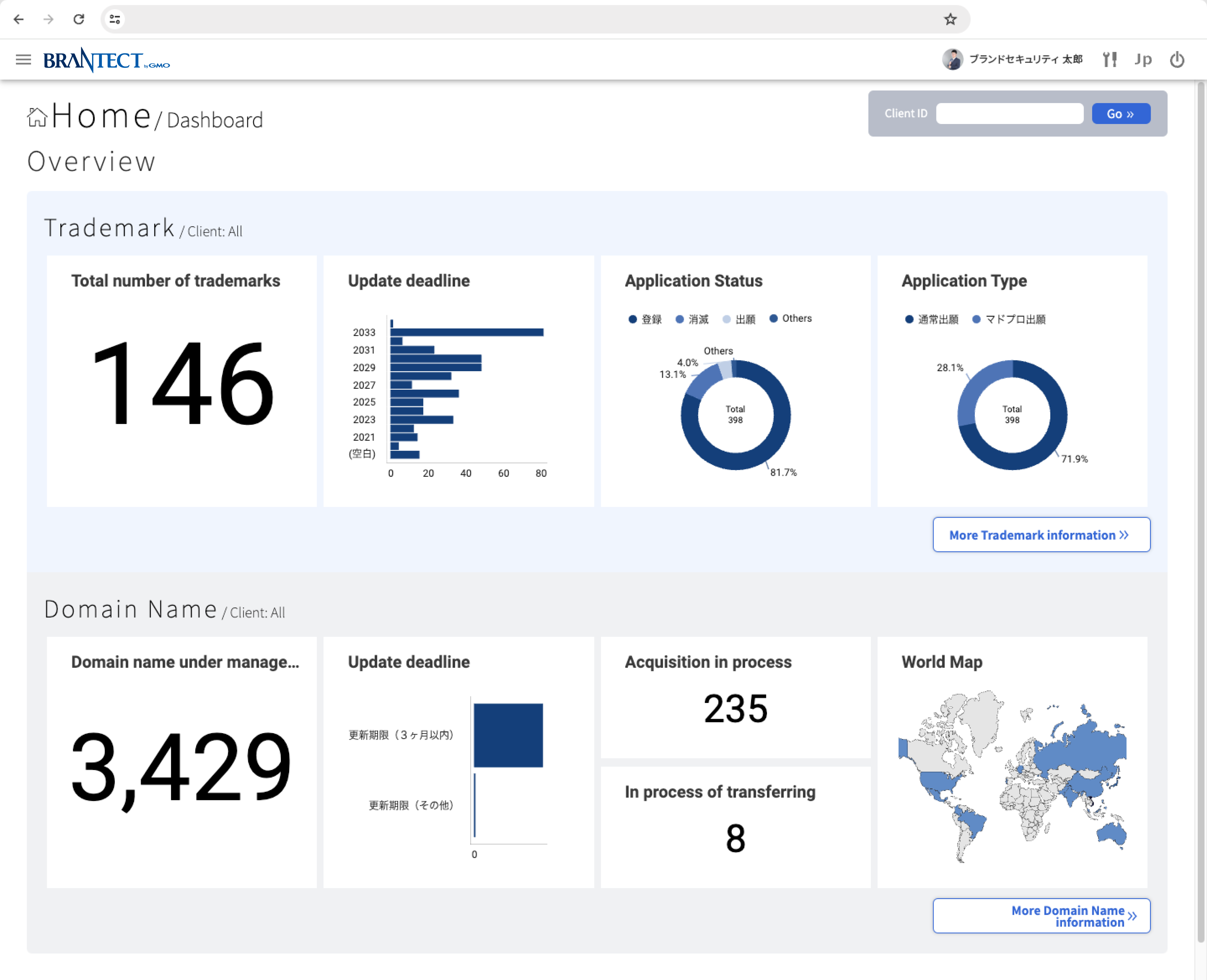Click the Home house icon
This screenshot has height=980, width=1207.
click(x=37, y=117)
